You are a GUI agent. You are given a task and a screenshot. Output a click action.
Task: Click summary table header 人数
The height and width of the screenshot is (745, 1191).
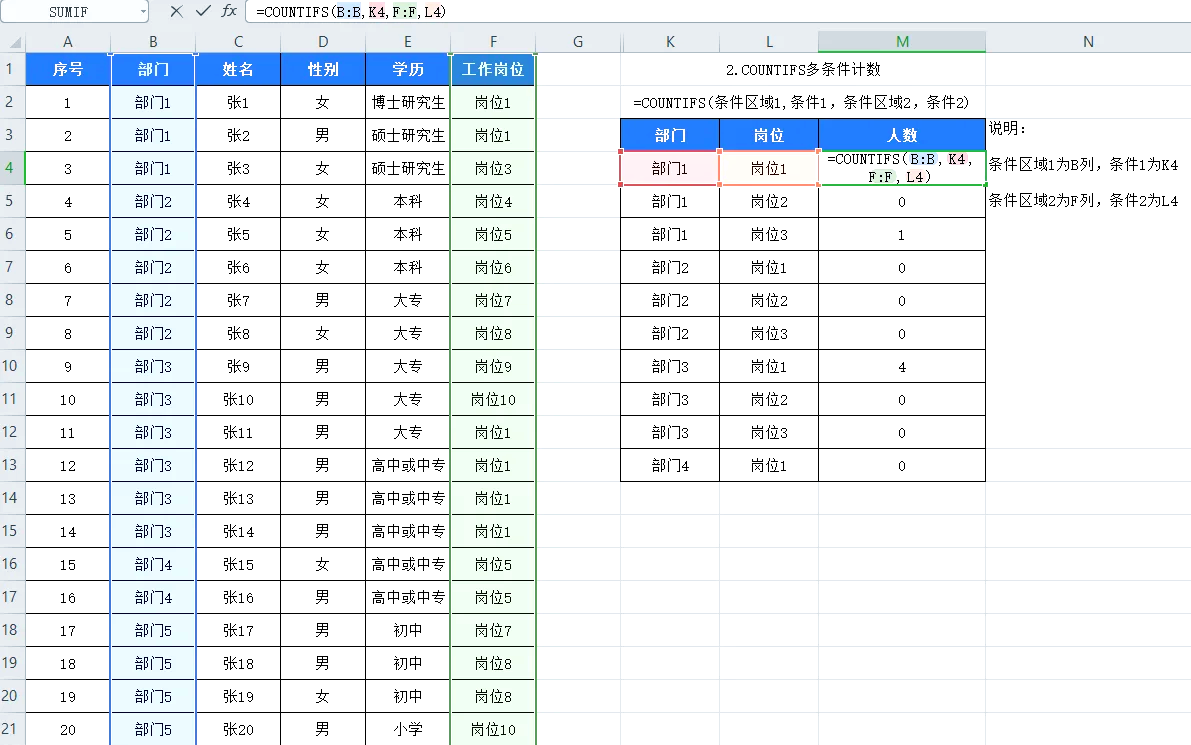tap(902, 135)
